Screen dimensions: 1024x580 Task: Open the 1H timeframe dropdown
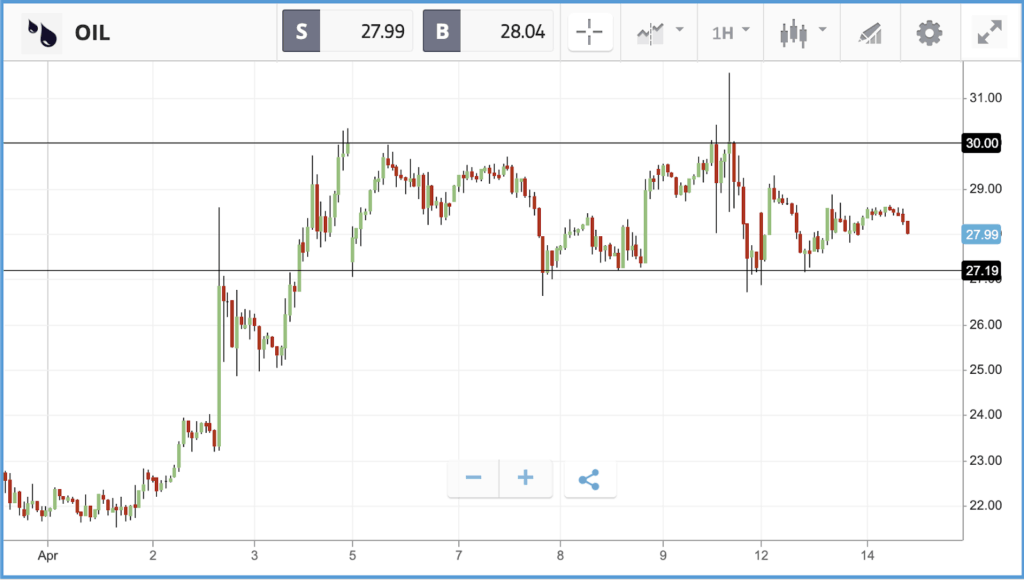click(x=730, y=31)
